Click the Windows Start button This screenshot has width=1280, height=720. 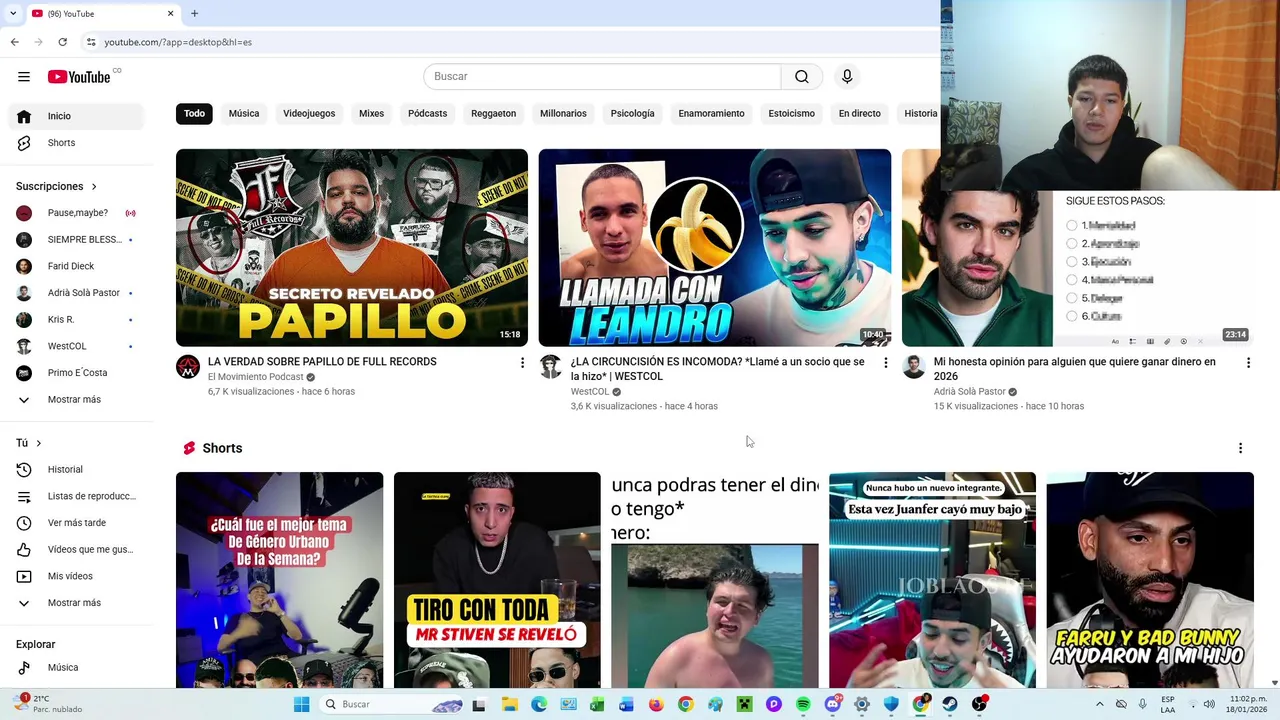tap(301, 704)
